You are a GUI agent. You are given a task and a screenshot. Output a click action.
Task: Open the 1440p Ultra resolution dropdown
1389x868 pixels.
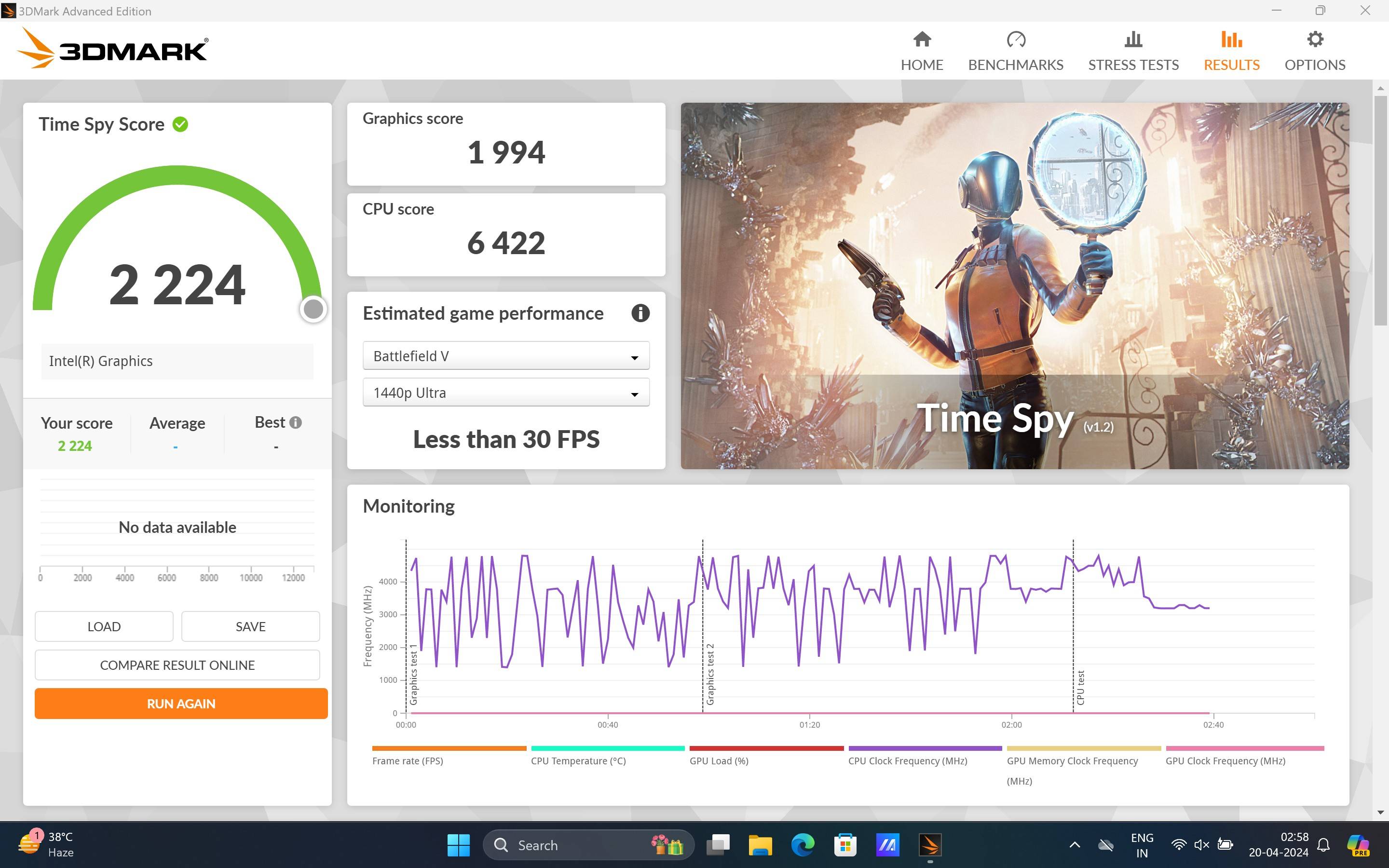pos(505,393)
